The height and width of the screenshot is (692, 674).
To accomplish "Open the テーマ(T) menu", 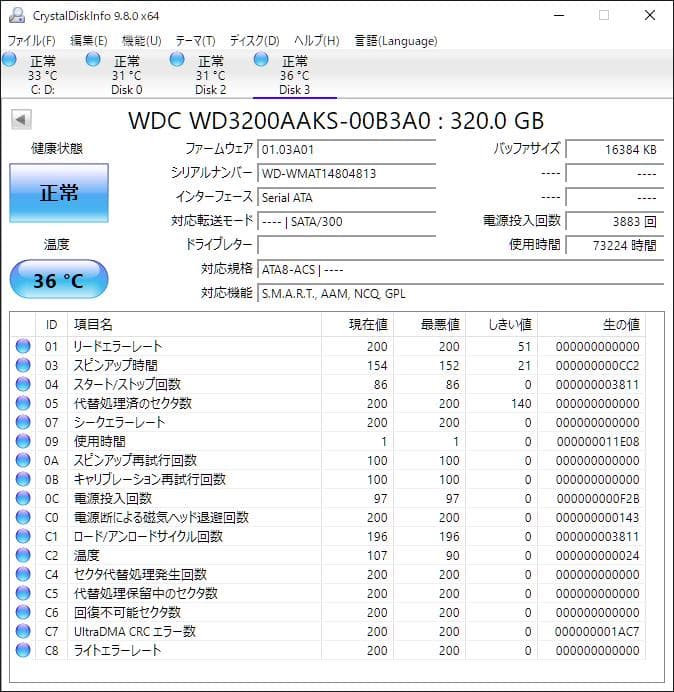I will point(195,41).
